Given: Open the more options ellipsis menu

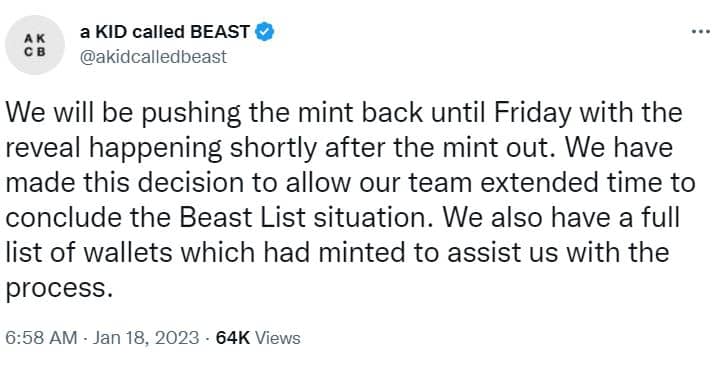Looking at the screenshot, I should click(701, 32).
